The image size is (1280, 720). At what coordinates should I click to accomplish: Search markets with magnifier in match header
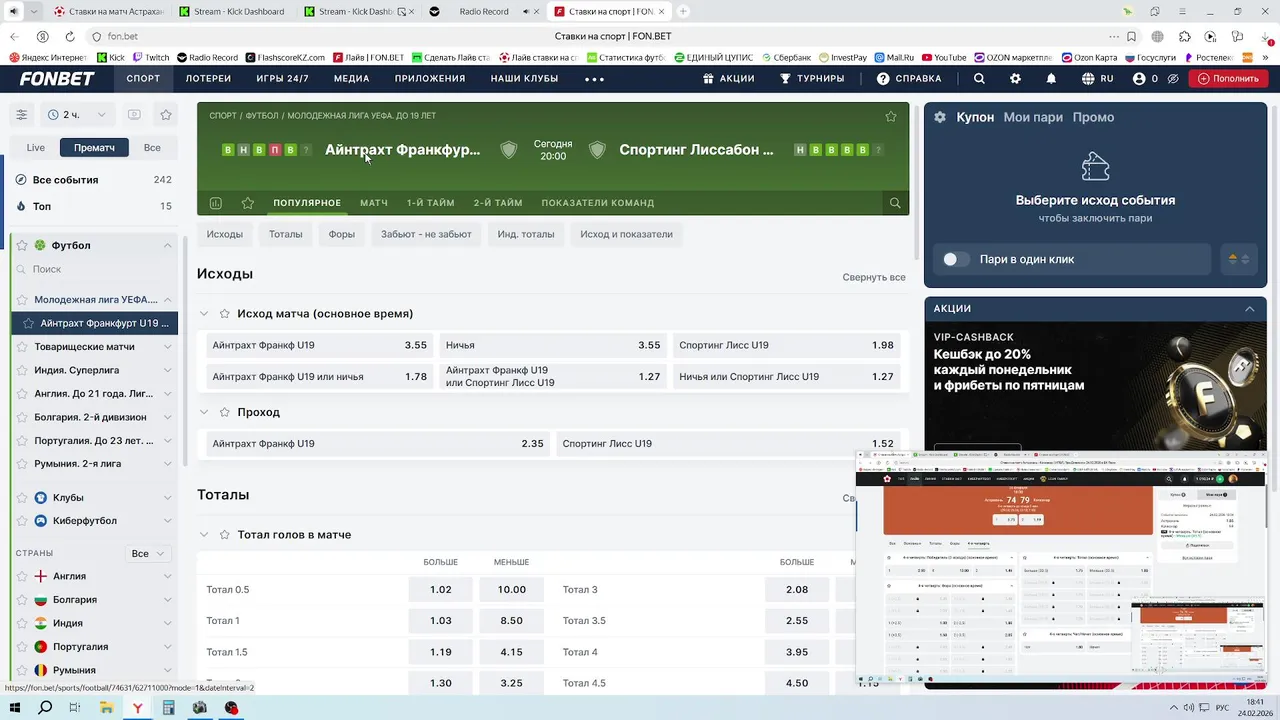[x=895, y=203]
